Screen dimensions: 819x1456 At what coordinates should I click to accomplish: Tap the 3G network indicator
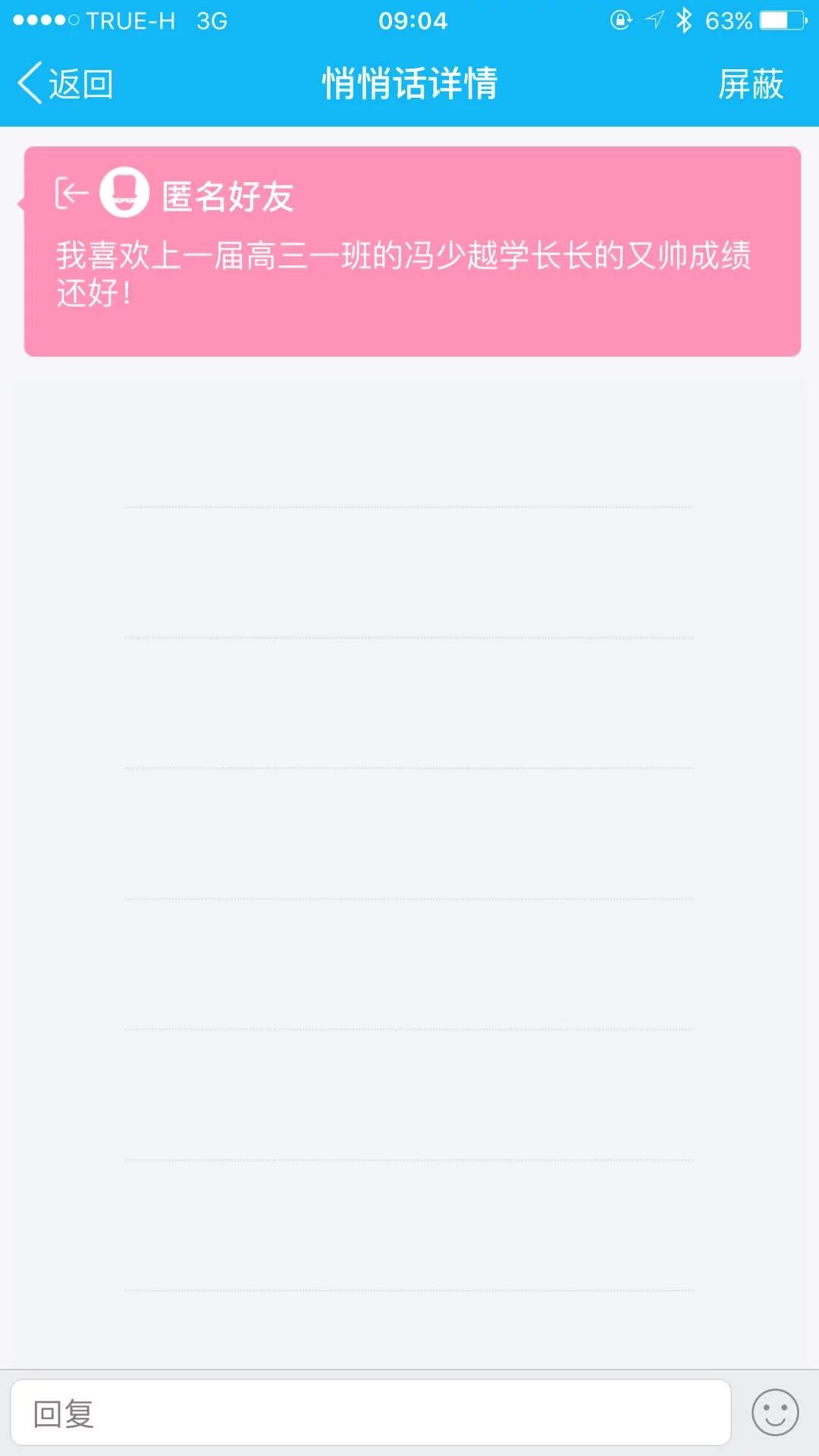click(x=212, y=20)
